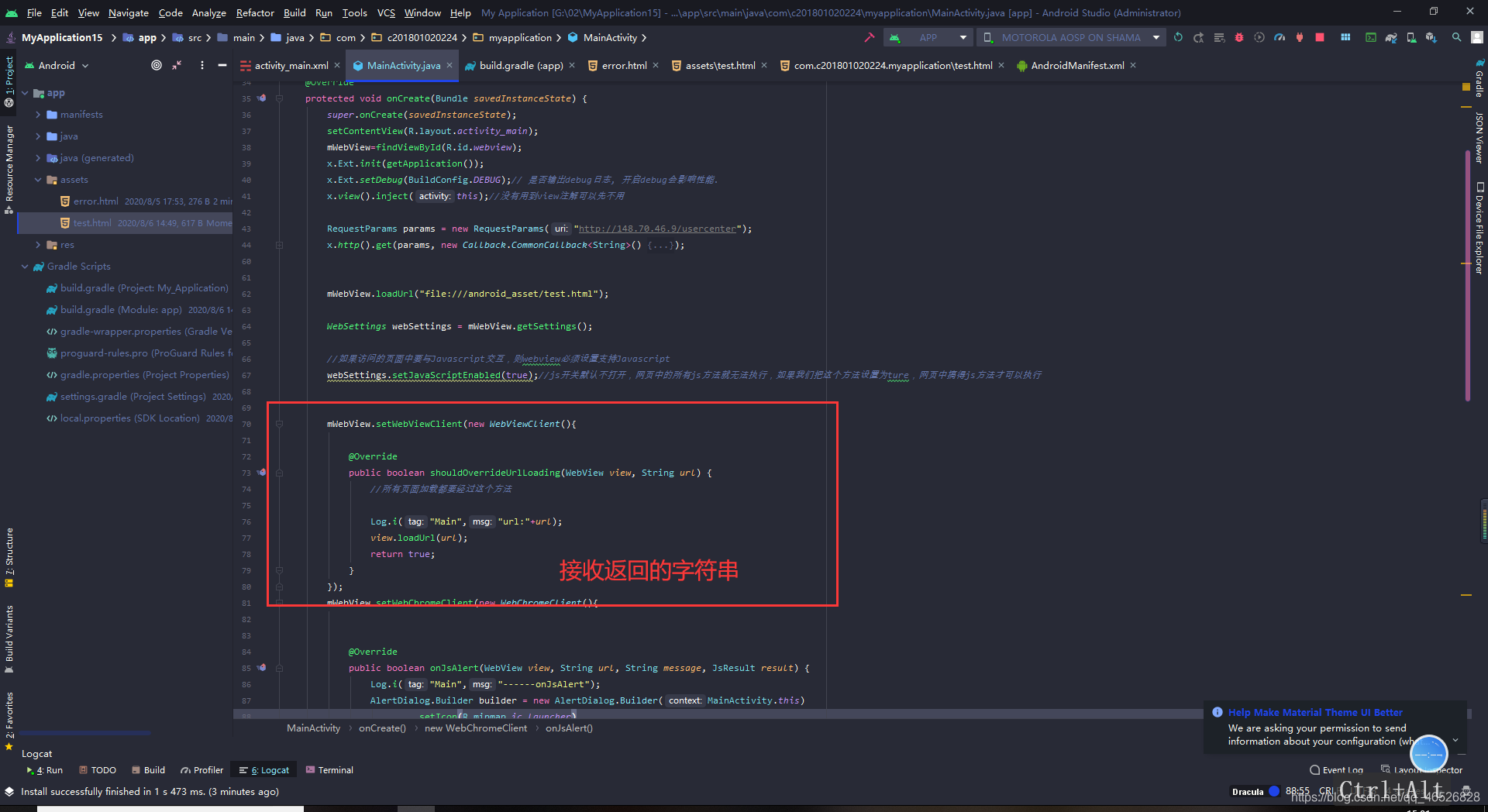The width and height of the screenshot is (1488, 812).
Task: Switch to the build.gradle (:app) tab
Action: 521,66
